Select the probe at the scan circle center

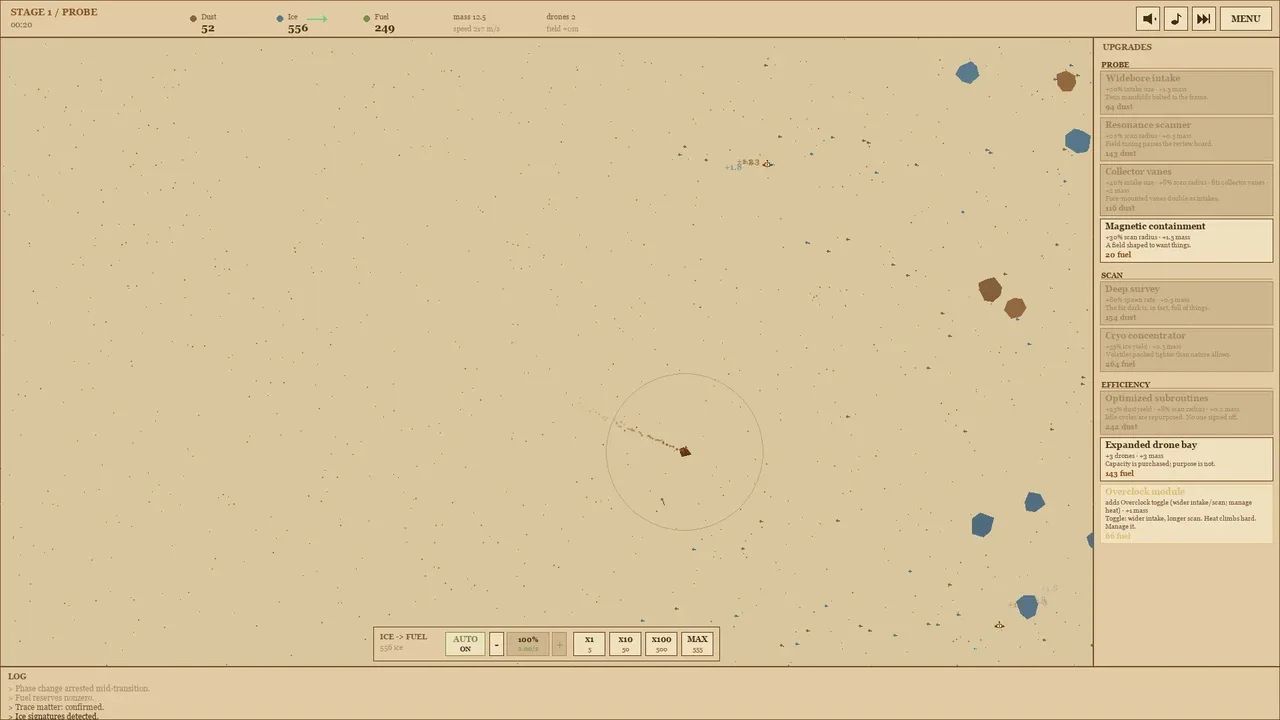click(x=685, y=452)
